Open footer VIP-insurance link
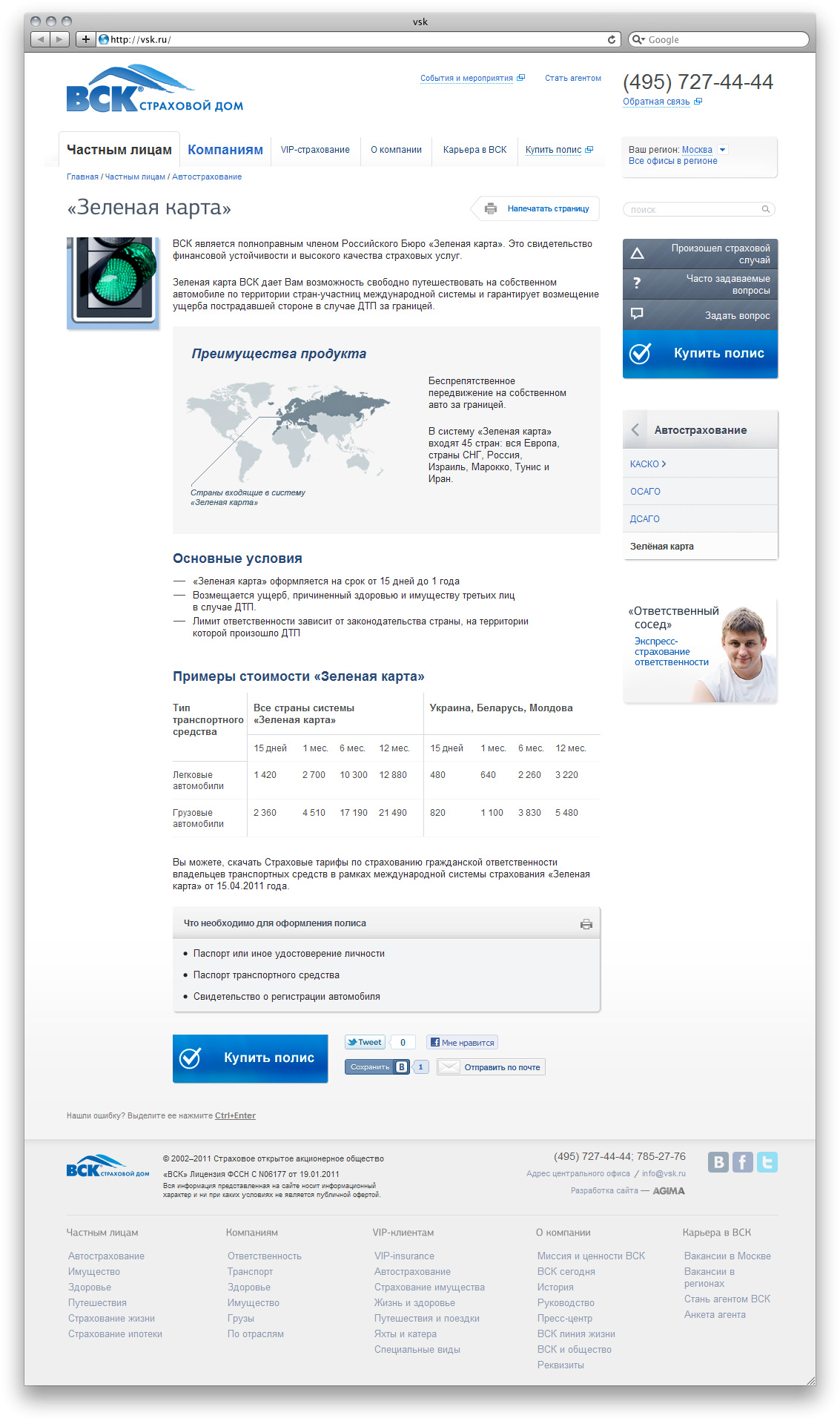This screenshot has width=840, height=1421. (404, 1256)
